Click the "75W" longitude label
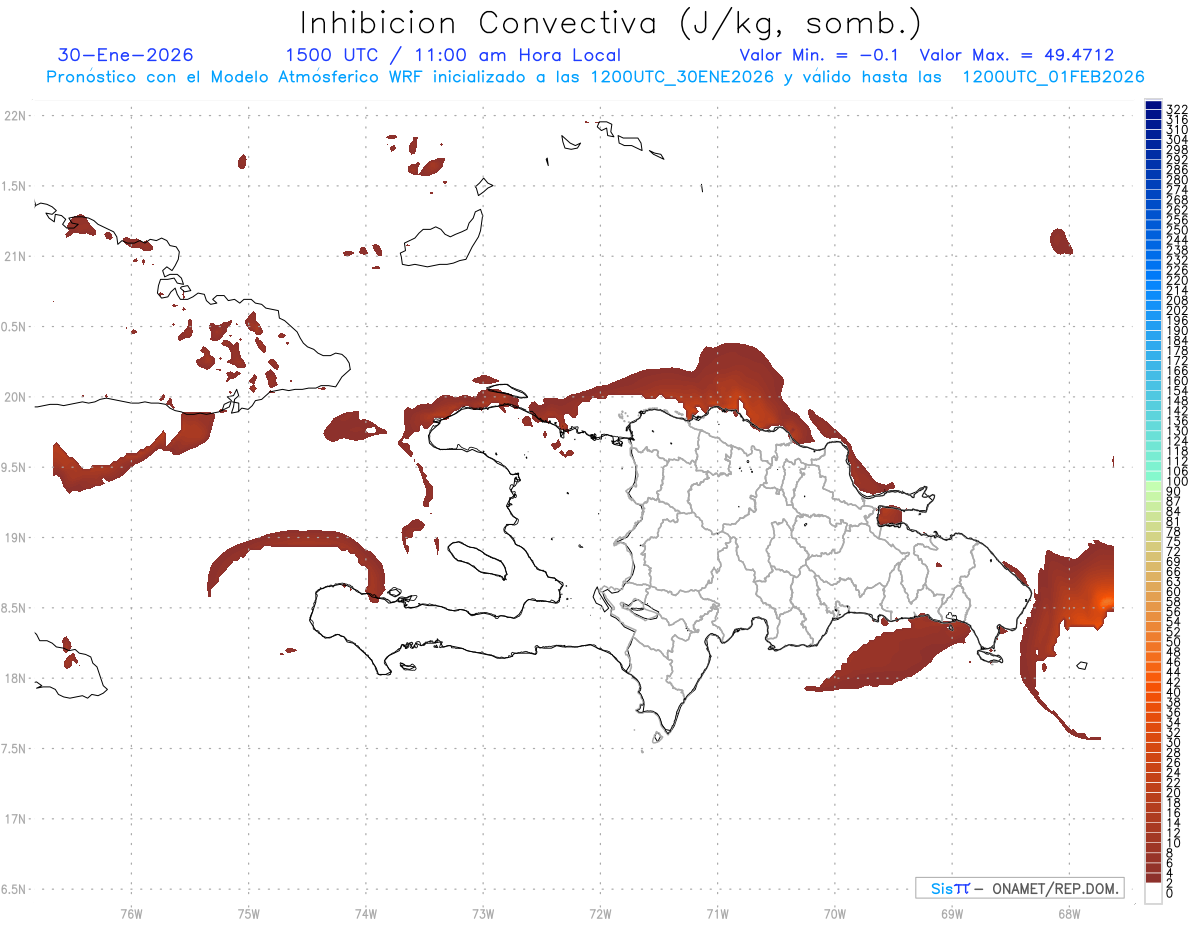This screenshot has height=927, width=1200. tap(248, 912)
